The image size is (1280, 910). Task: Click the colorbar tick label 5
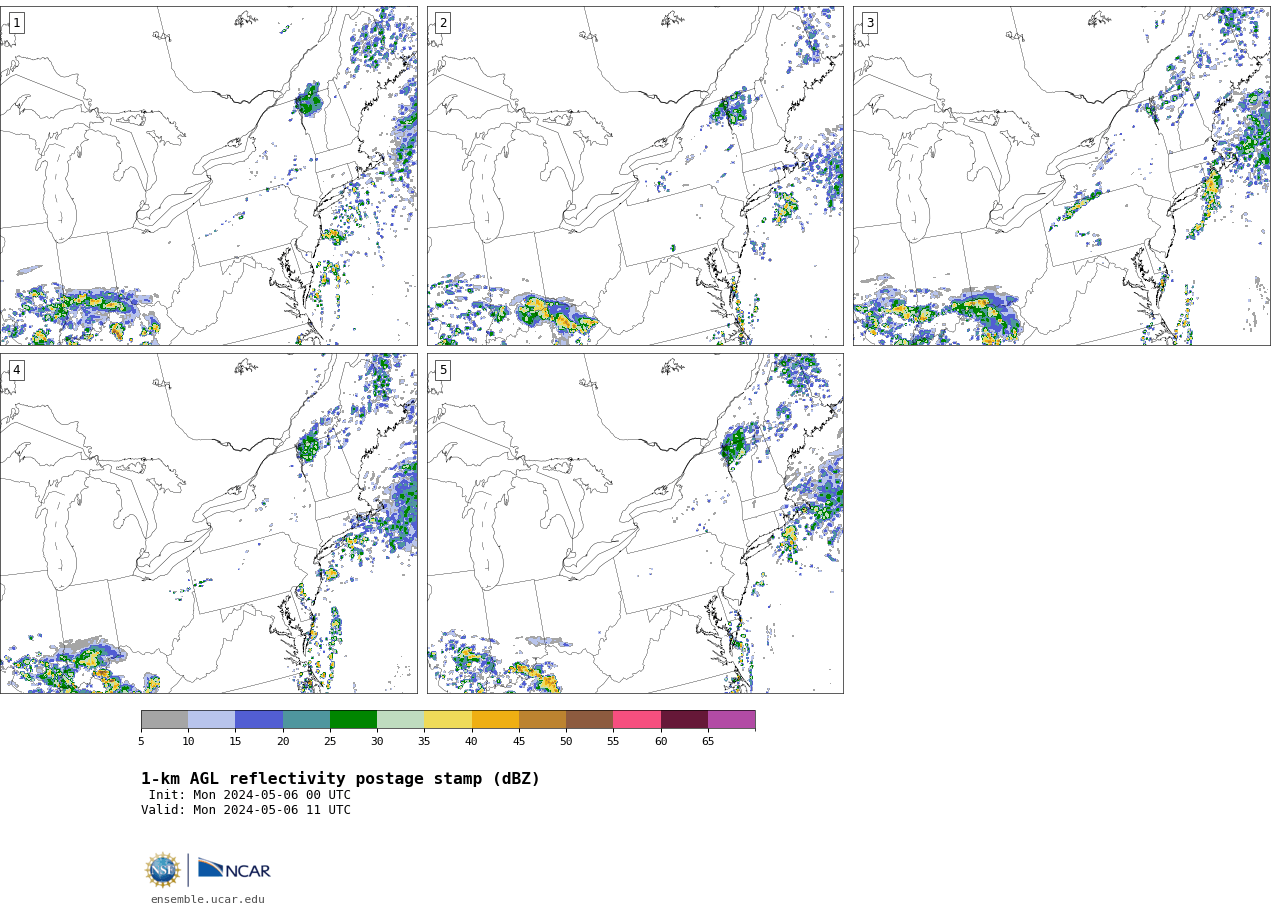click(141, 741)
